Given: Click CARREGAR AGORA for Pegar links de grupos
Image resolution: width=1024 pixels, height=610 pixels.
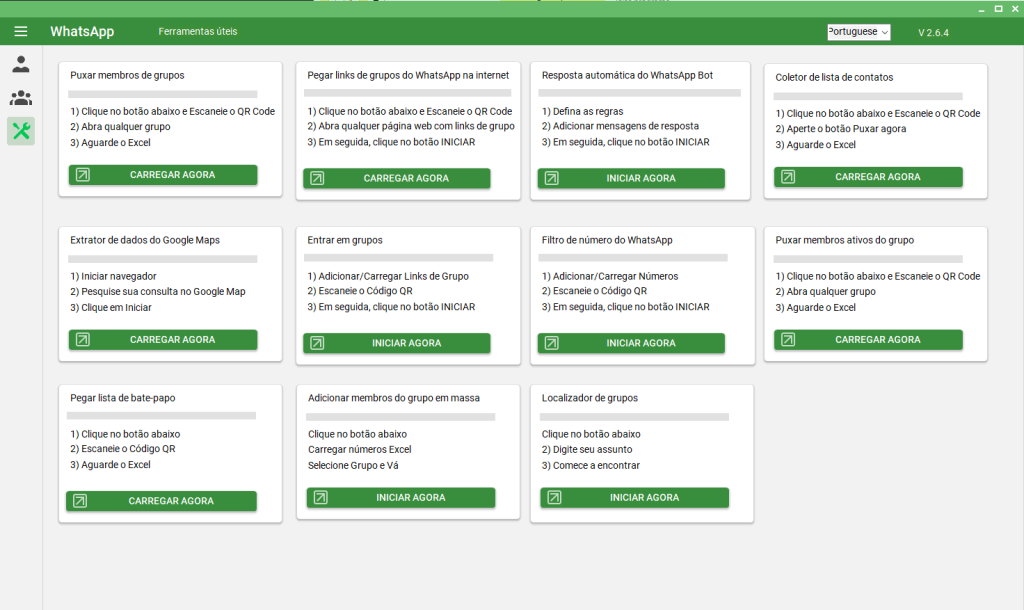Looking at the screenshot, I should (x=396, y=178).
